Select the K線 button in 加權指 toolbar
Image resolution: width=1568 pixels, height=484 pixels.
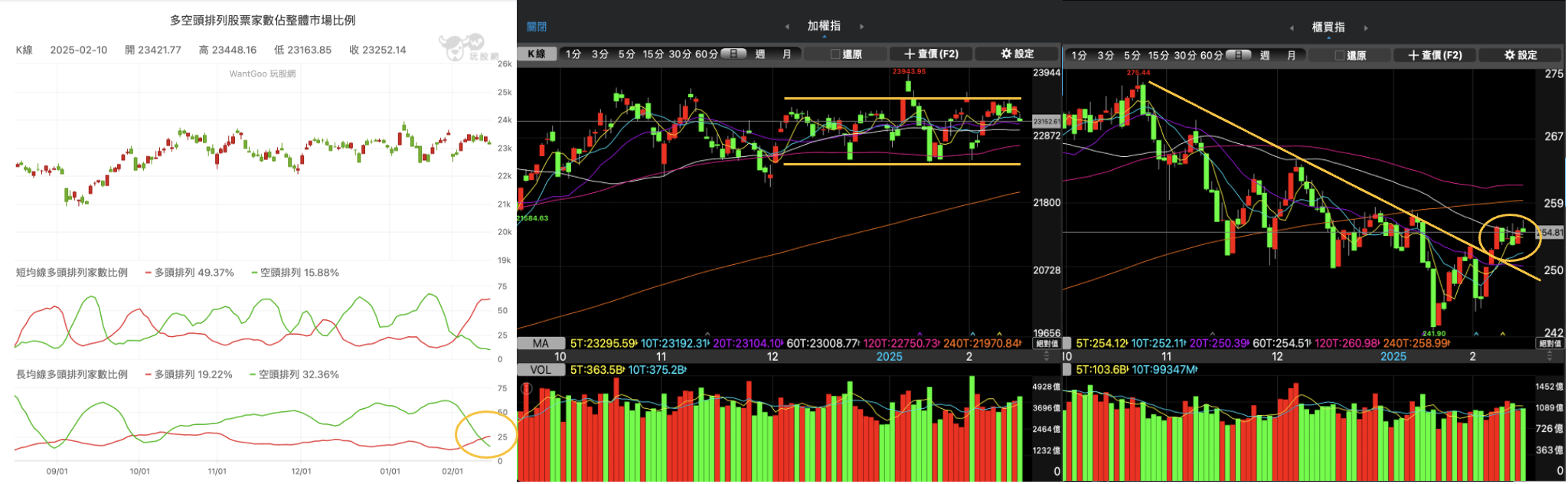(537, 54)
